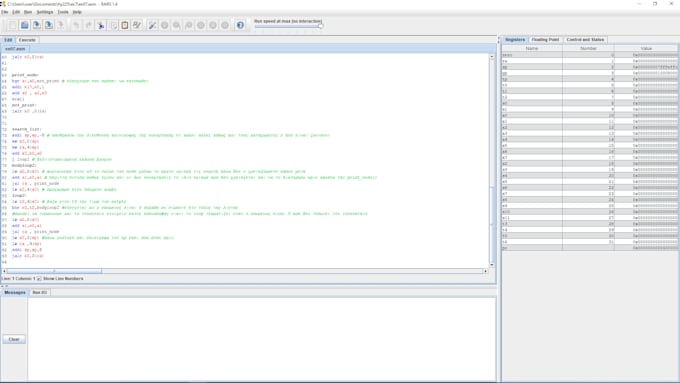The width and height of the screenshot is (680, 383).
Task: Open the File menu
Action: pos(4,12)
